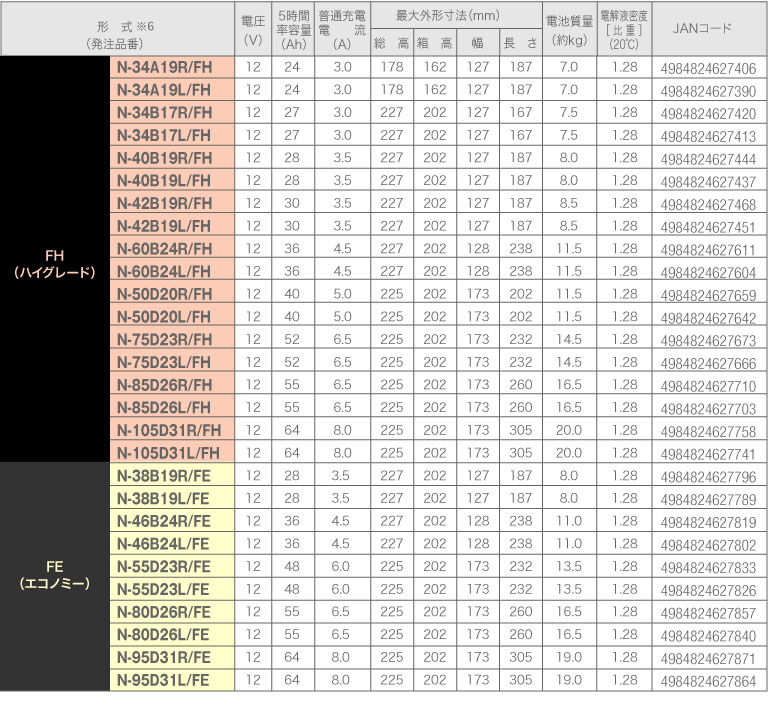
Task: Select JAN code 4984824627406
Action: coord(709,69)
